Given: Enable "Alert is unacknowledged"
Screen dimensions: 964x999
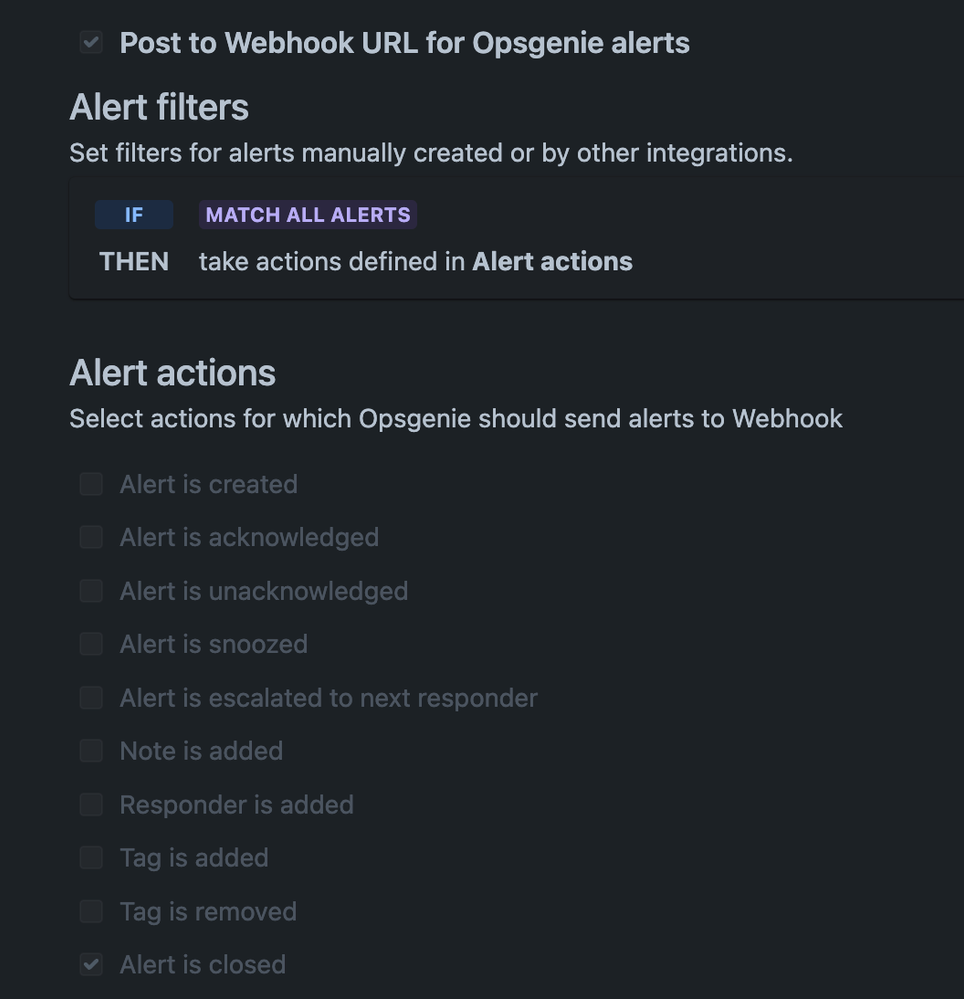Looking at the screenshot, I should [x=90, y=591].
